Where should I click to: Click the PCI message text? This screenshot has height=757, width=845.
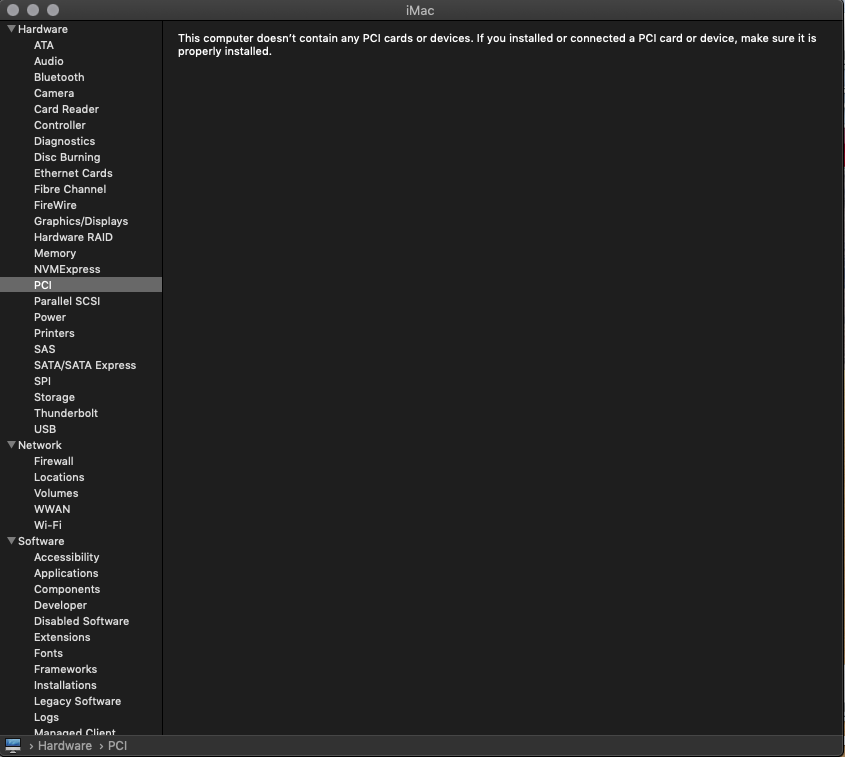tap(497, 45)
